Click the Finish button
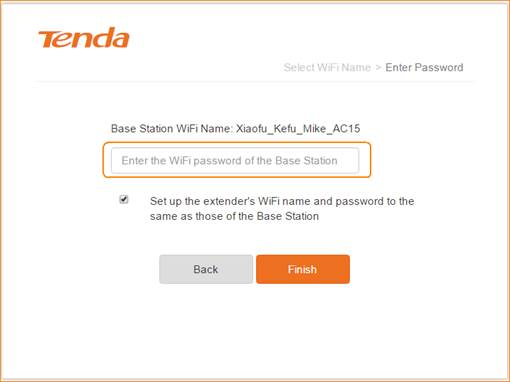 (303, 269)
